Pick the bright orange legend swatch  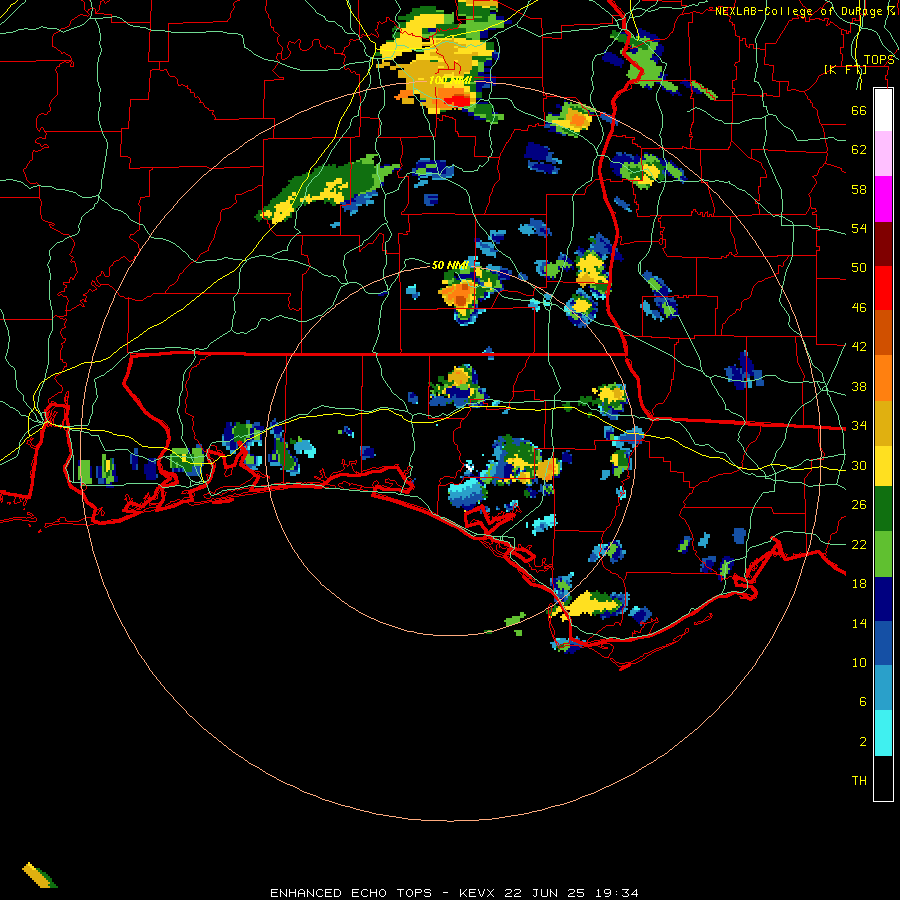(883, 377)
